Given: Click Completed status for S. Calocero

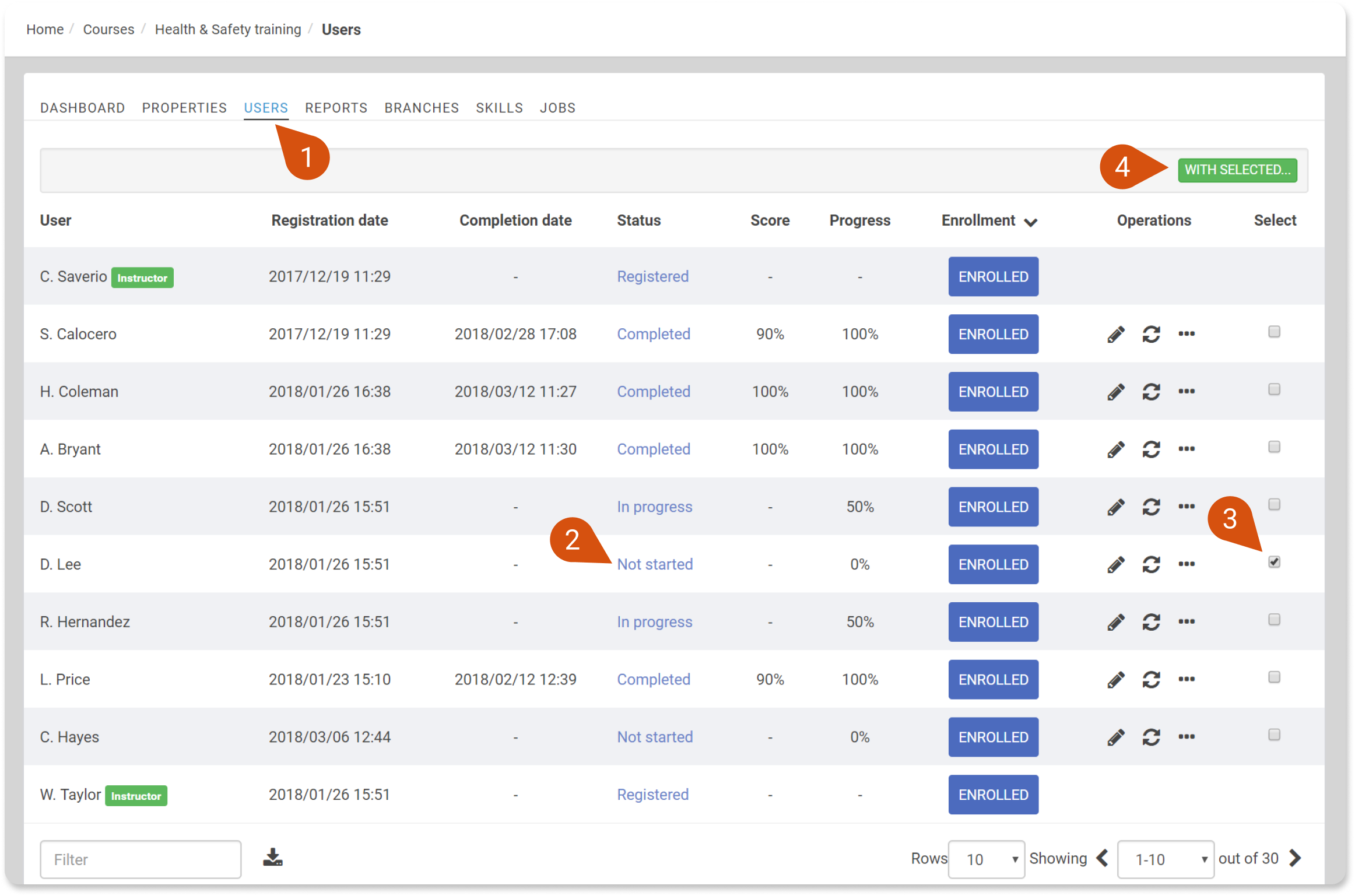Looking at the screenshot, I should [654, 334].
